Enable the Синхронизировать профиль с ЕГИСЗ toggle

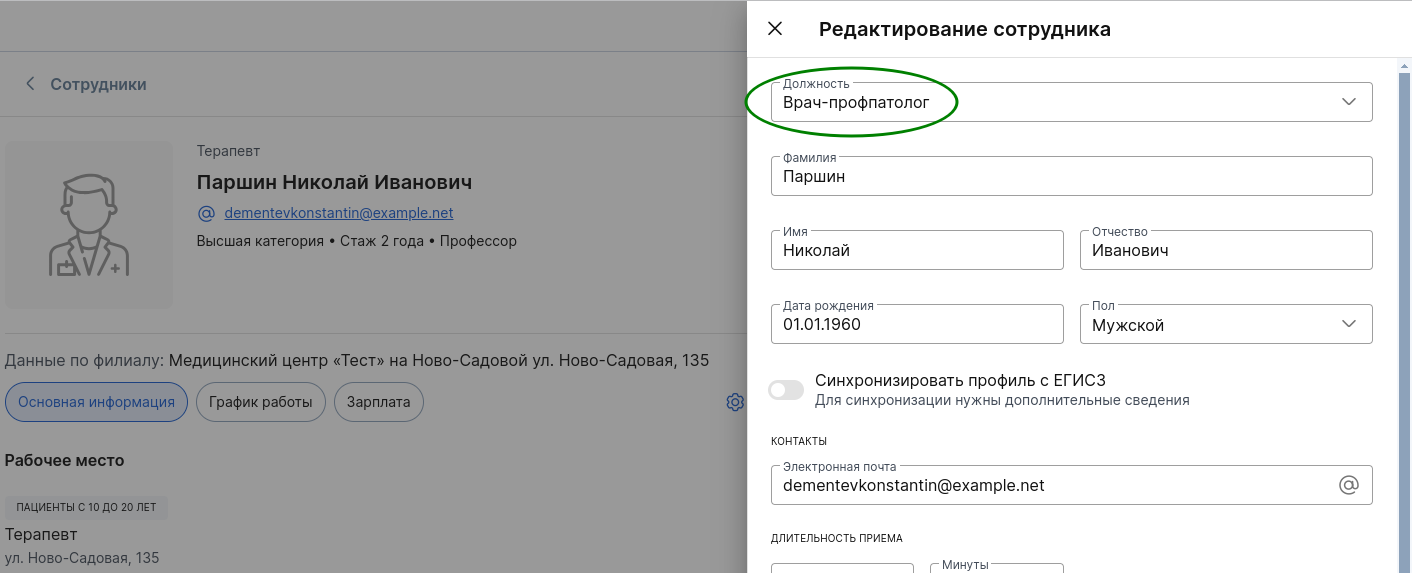coord(786,390)
